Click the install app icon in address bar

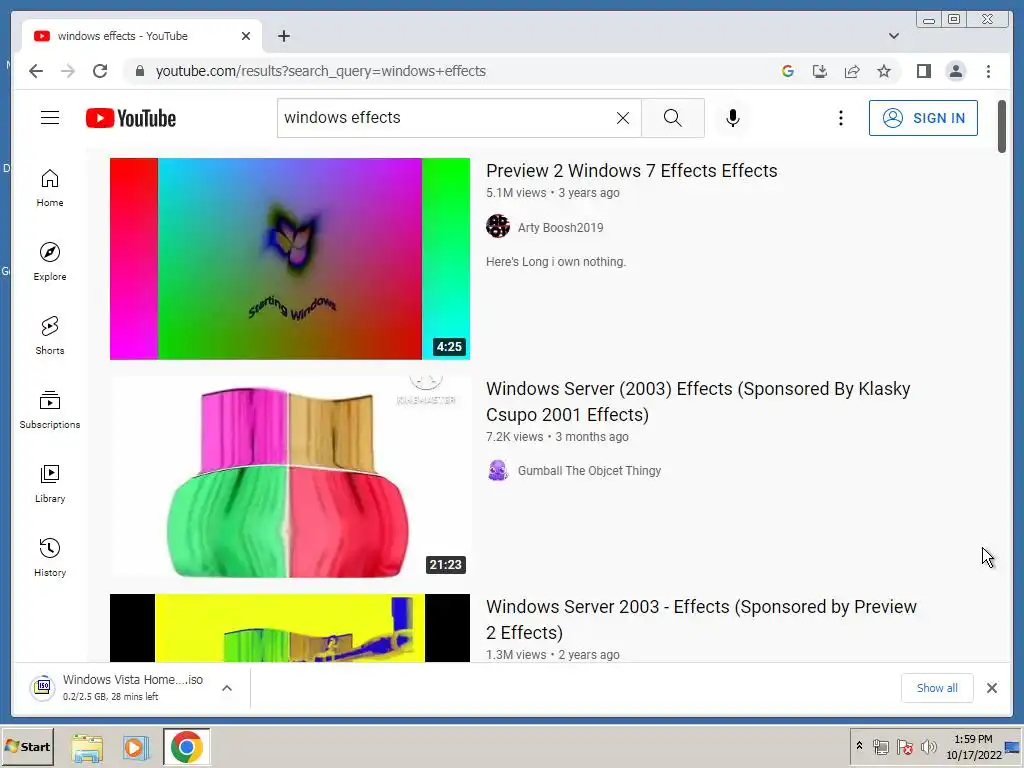click(x=820, y=71)
